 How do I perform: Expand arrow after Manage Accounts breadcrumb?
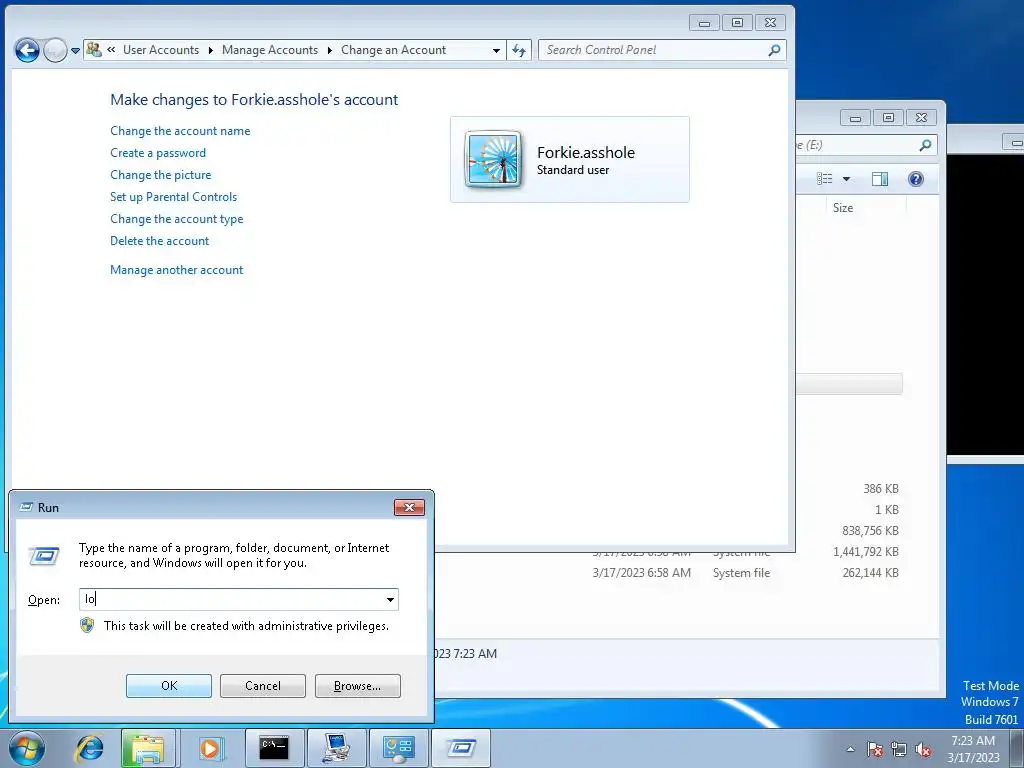click(x=330, y=50)
